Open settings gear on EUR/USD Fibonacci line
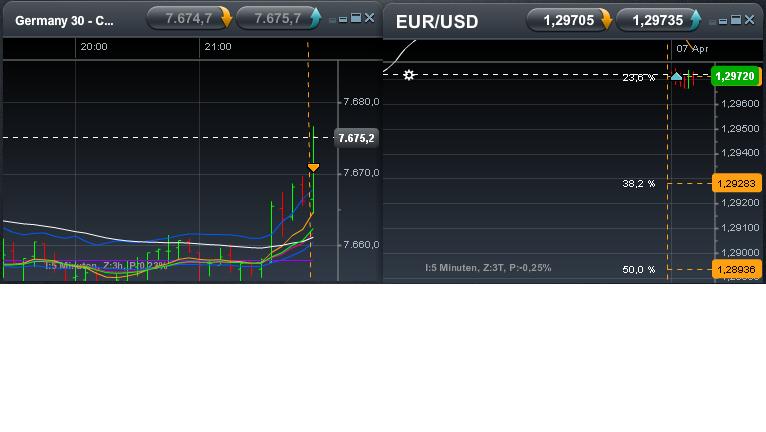This screenshot has width=766, height=432. click(409, 75)
